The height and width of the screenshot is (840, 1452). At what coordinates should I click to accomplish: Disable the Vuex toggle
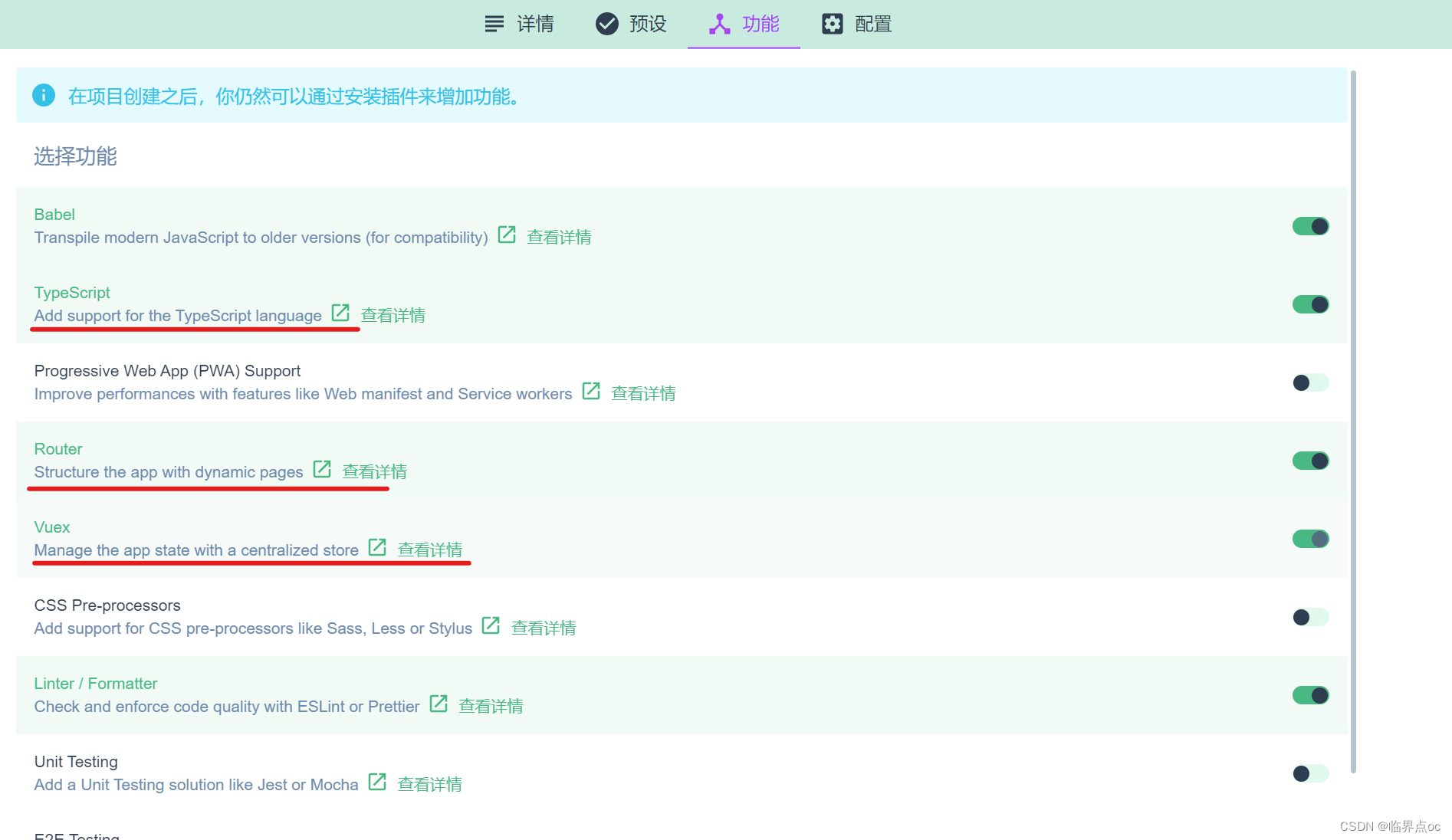[x=1311, y=539]
